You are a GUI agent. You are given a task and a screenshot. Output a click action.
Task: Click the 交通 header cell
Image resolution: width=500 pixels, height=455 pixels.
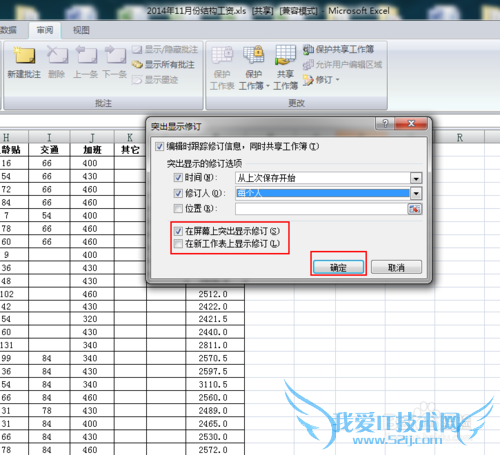tap(49, 150)
